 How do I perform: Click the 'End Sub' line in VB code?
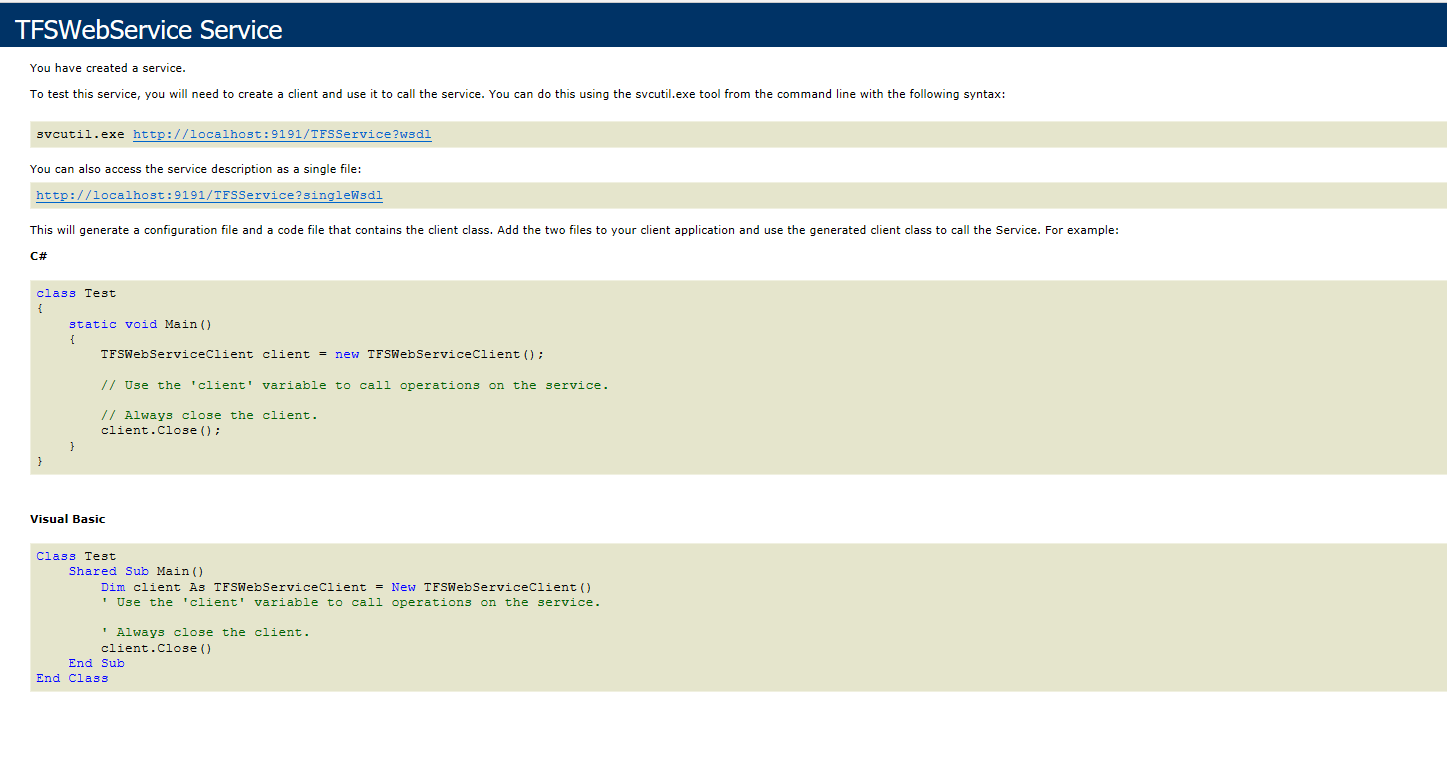coord(96,663)
